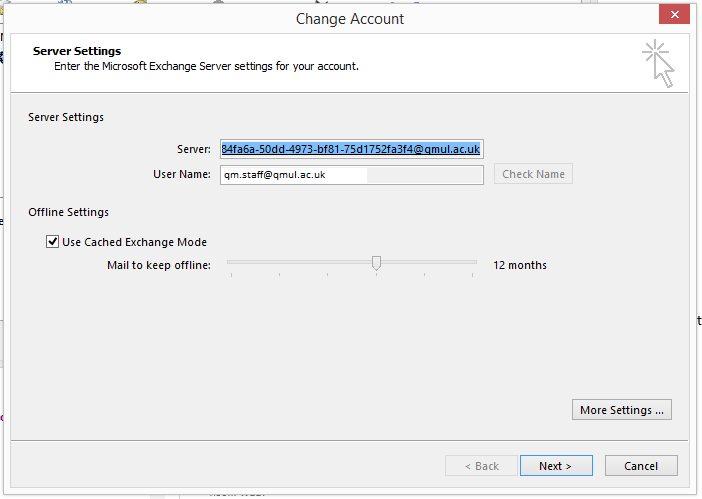702x499 pixels.
Task: Cancel the account change
Action: 640,466
